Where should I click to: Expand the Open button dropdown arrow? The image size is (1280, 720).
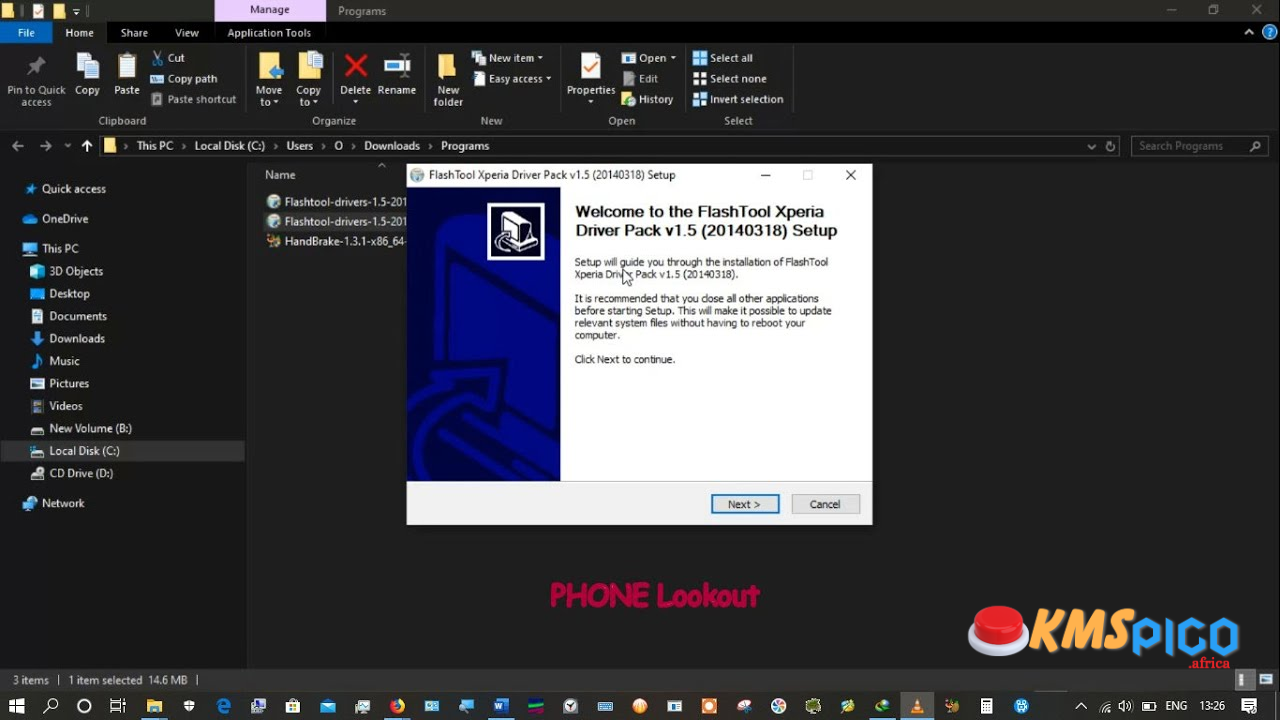point(673,58)
